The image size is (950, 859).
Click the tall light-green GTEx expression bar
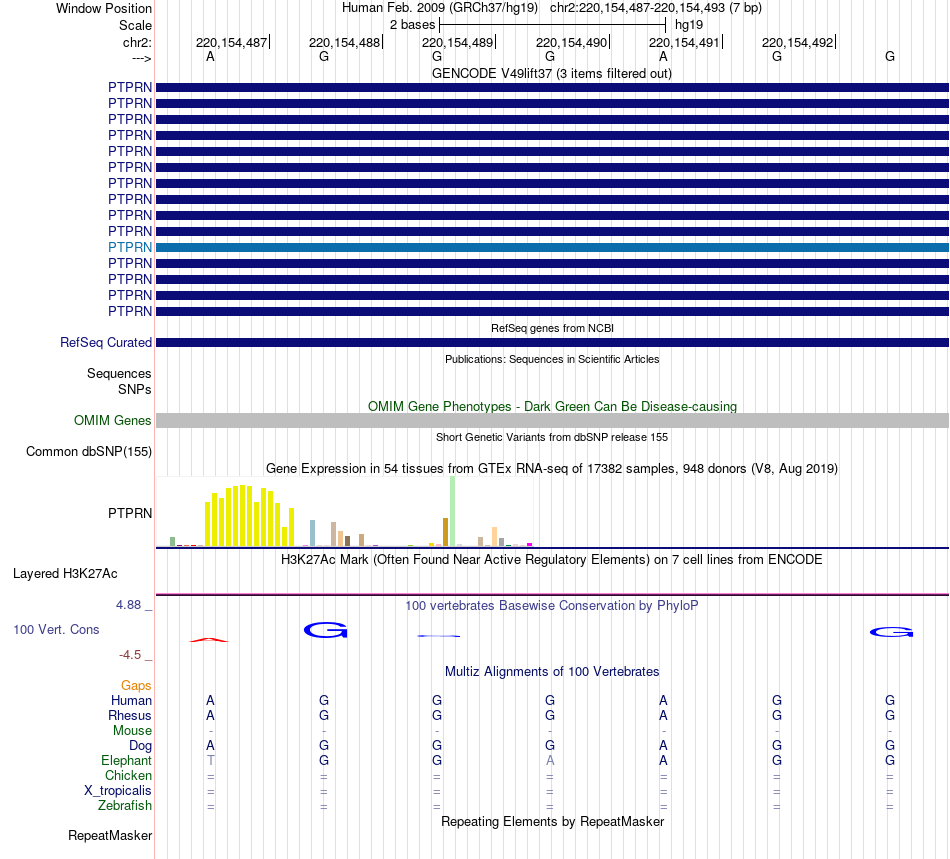[452, 511]
